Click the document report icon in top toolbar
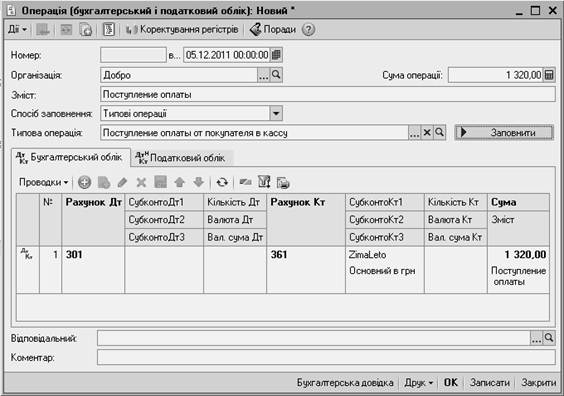564x396 pixels. click(x=109, y=29)
